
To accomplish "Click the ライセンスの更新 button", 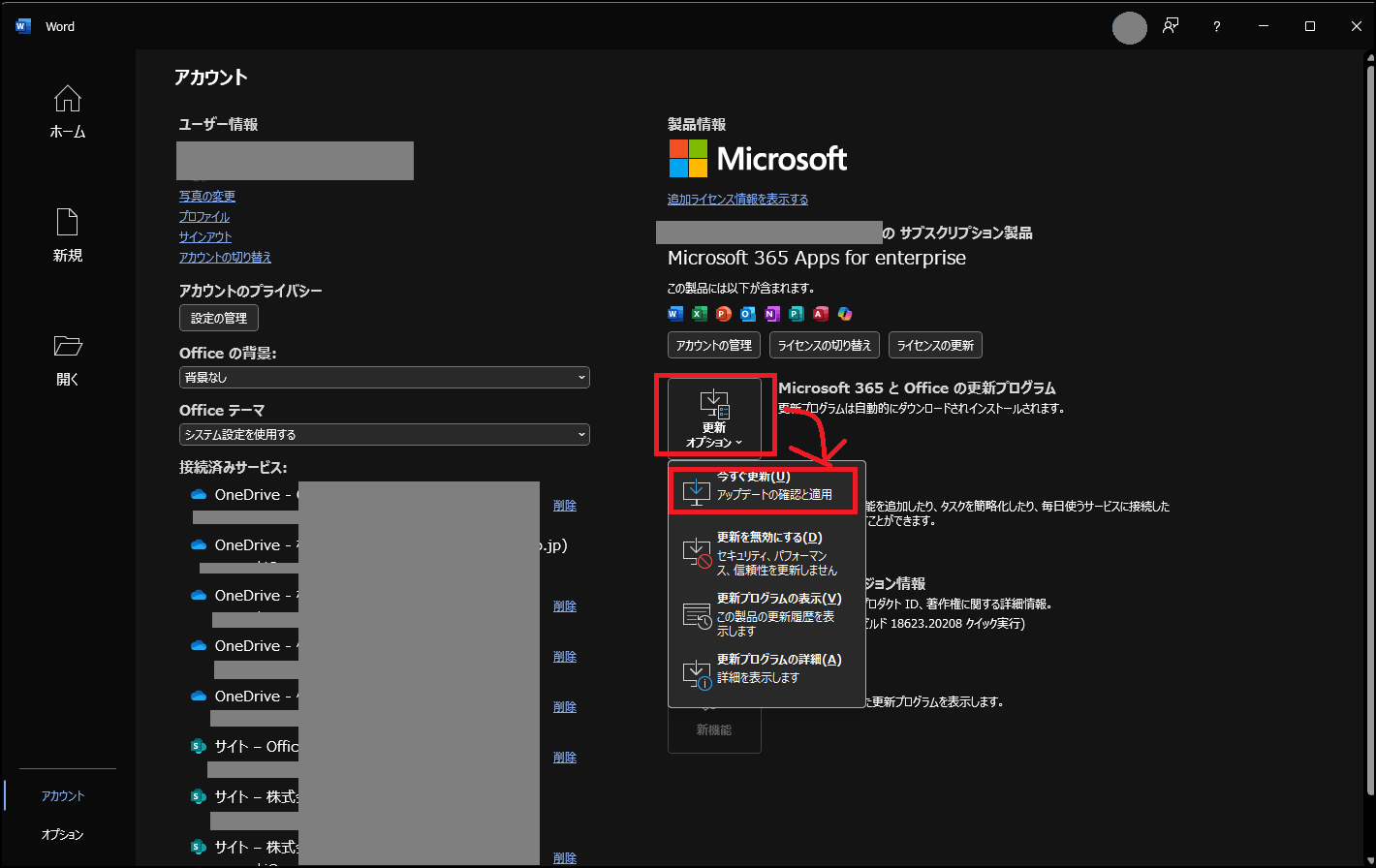I will tap(936, 345).
